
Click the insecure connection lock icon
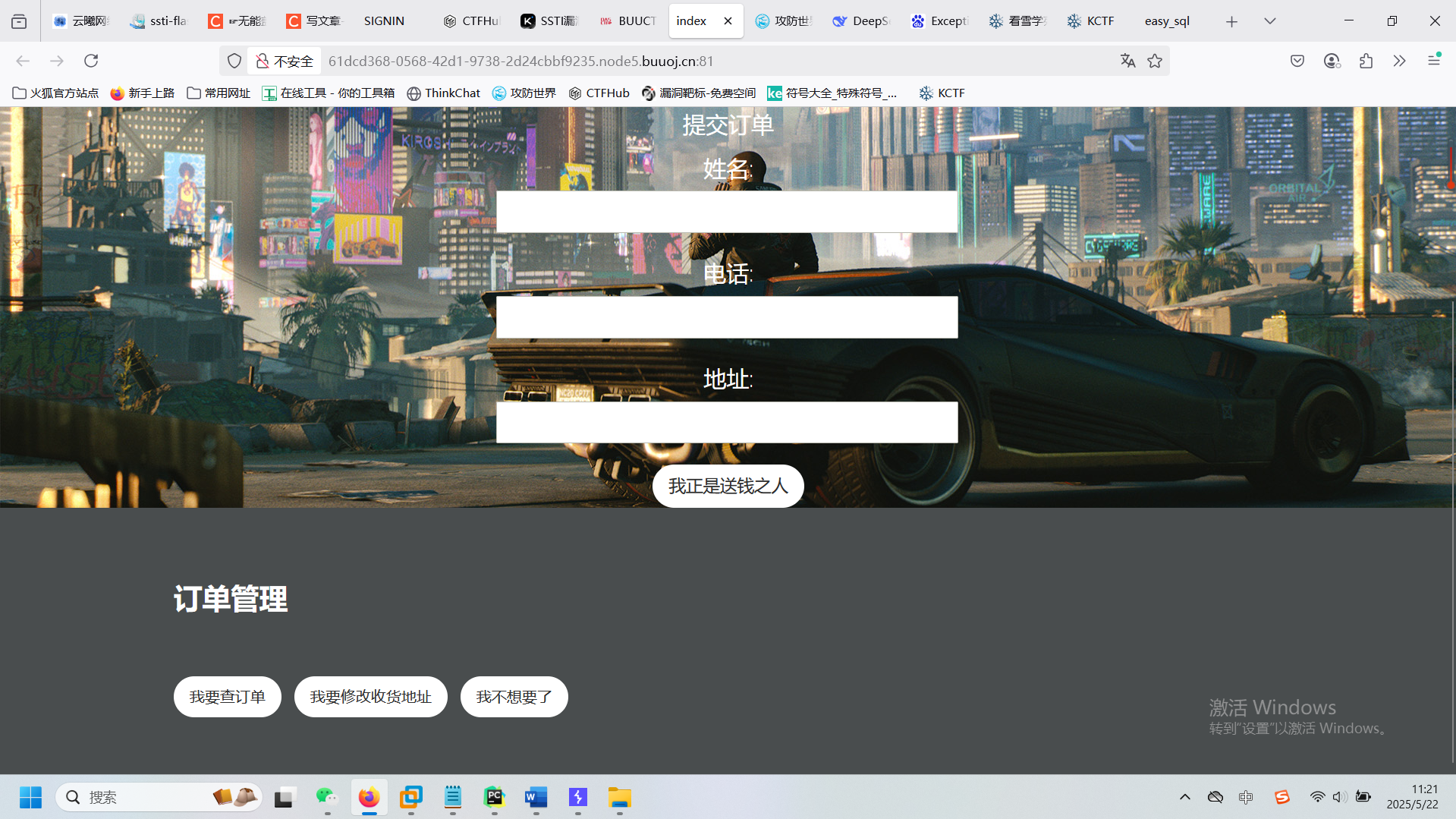(x=263, y=61)
